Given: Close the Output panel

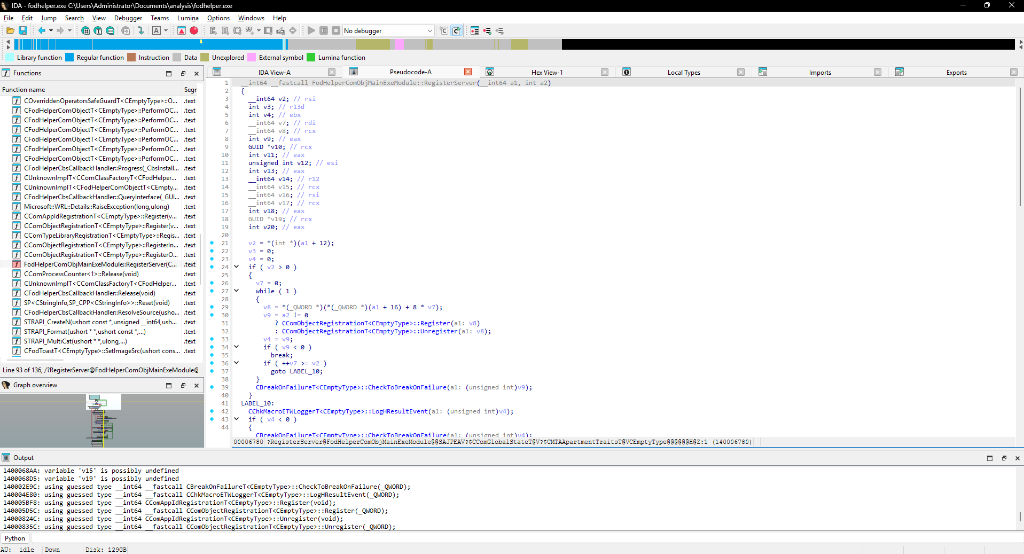Looking at the screenshot, I should (x=1017, y=458).
